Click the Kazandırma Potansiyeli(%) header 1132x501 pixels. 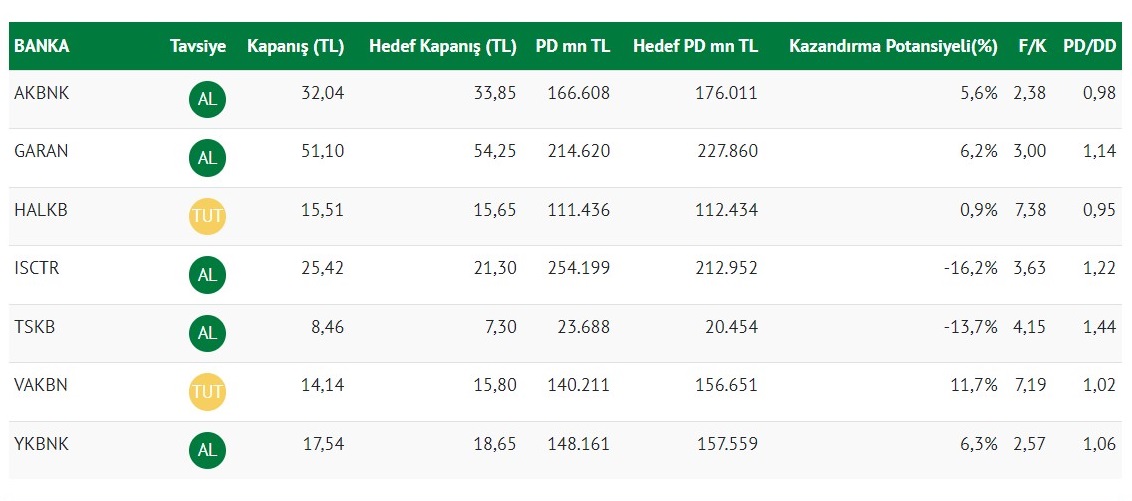tap(893, 46)
